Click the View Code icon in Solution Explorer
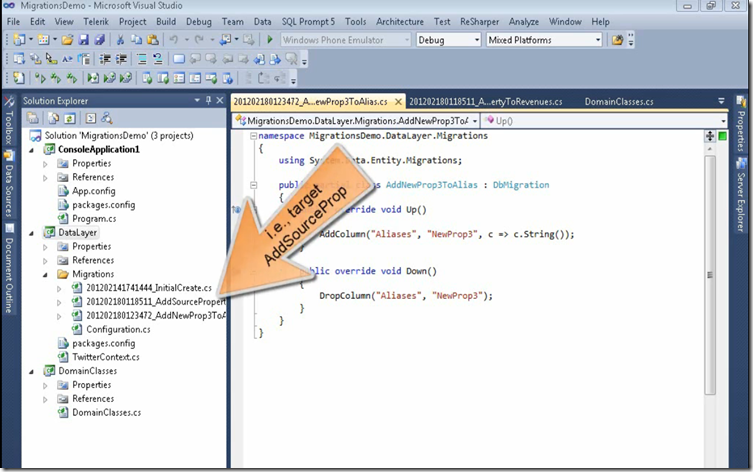The height and width of the screenshot is (472, 753). click(91, 118)
